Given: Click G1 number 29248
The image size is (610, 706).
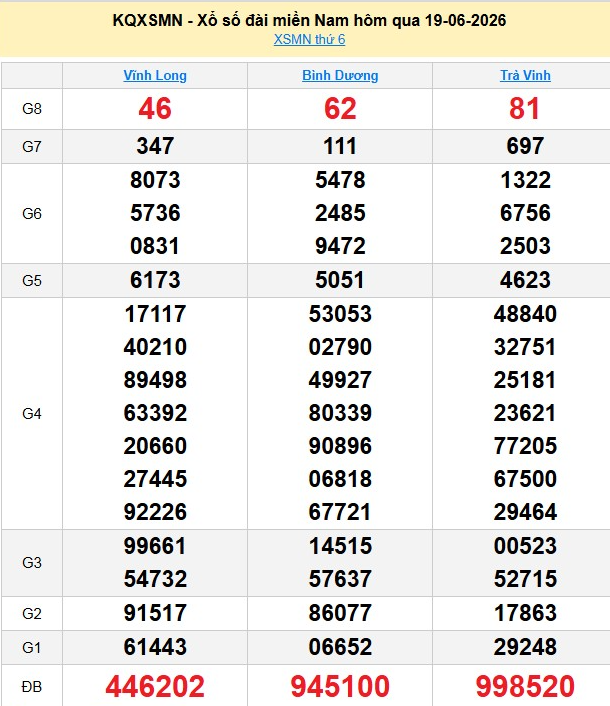Looking at the screenshot, I should click(525, 647).
